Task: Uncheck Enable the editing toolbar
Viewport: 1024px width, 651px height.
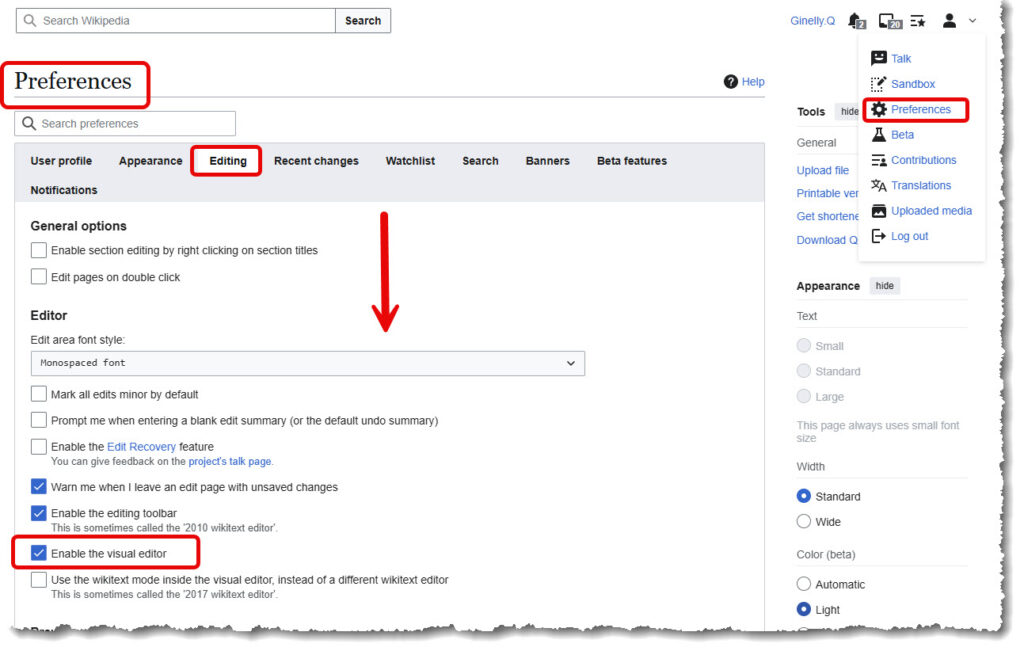Action: [x=39, y=513]
